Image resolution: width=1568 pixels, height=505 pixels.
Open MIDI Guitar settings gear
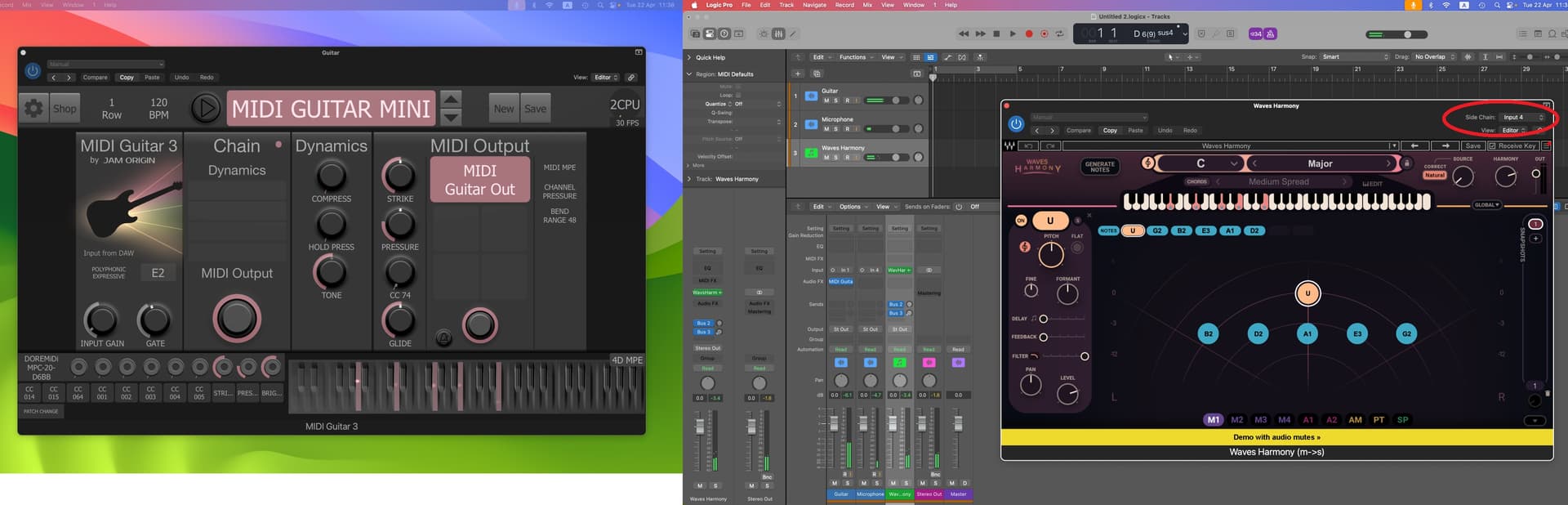coord(33,108)
